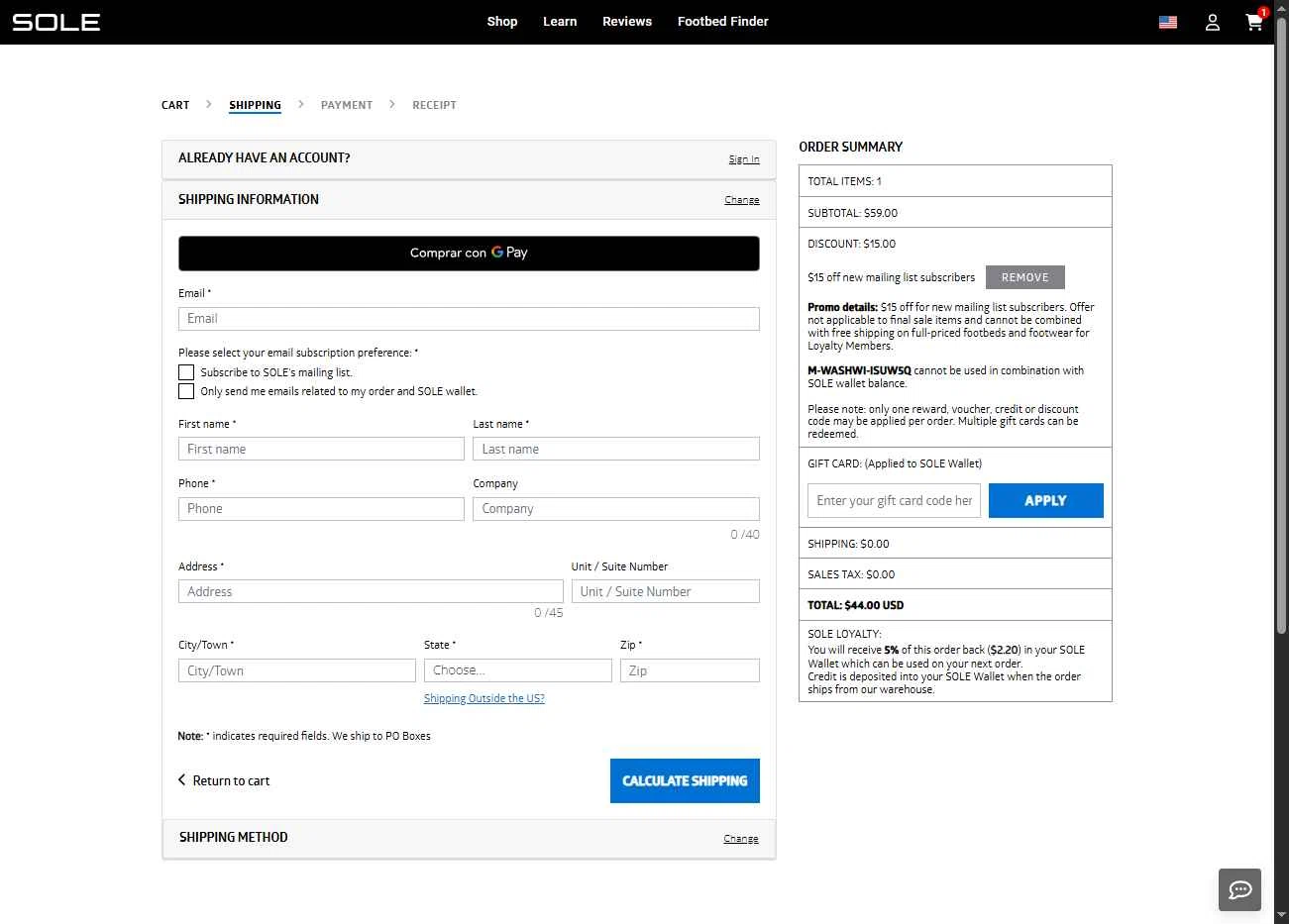This screenshot has width=1289, height=924.
Task: Open the live chat bubble icon
Action: [x=1239, y=889]
